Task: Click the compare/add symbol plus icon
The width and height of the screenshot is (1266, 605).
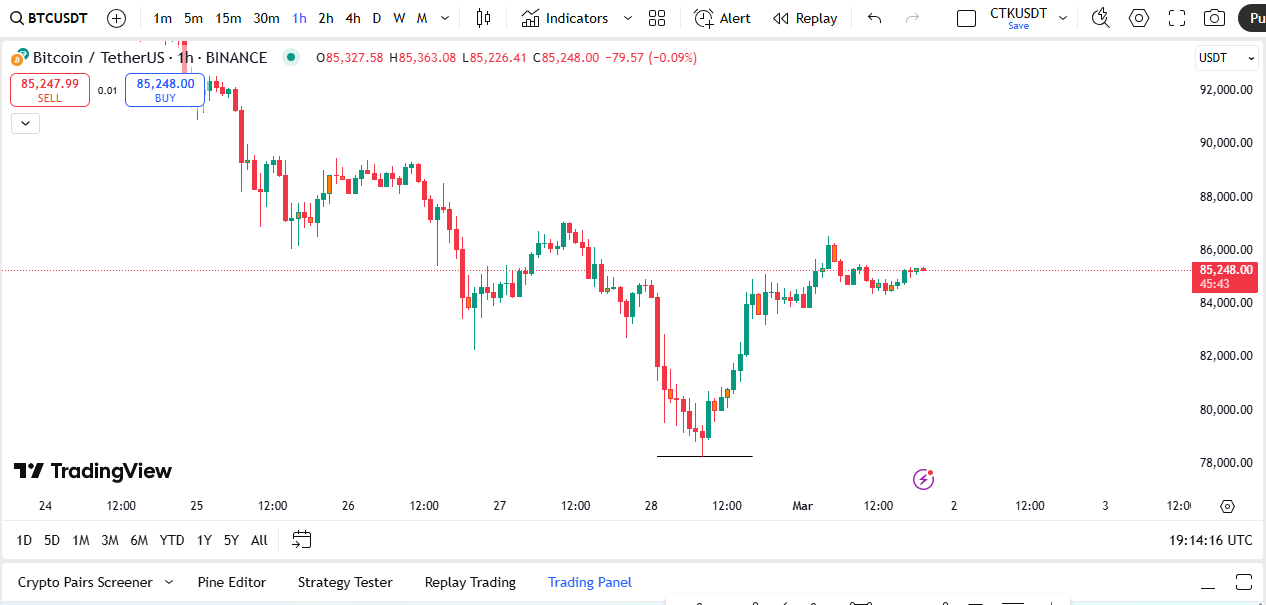Action: (x=116, y=18)
